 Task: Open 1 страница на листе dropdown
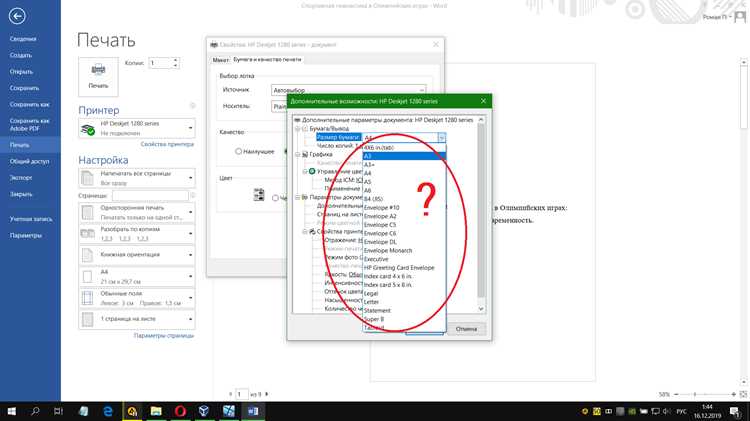137,319
